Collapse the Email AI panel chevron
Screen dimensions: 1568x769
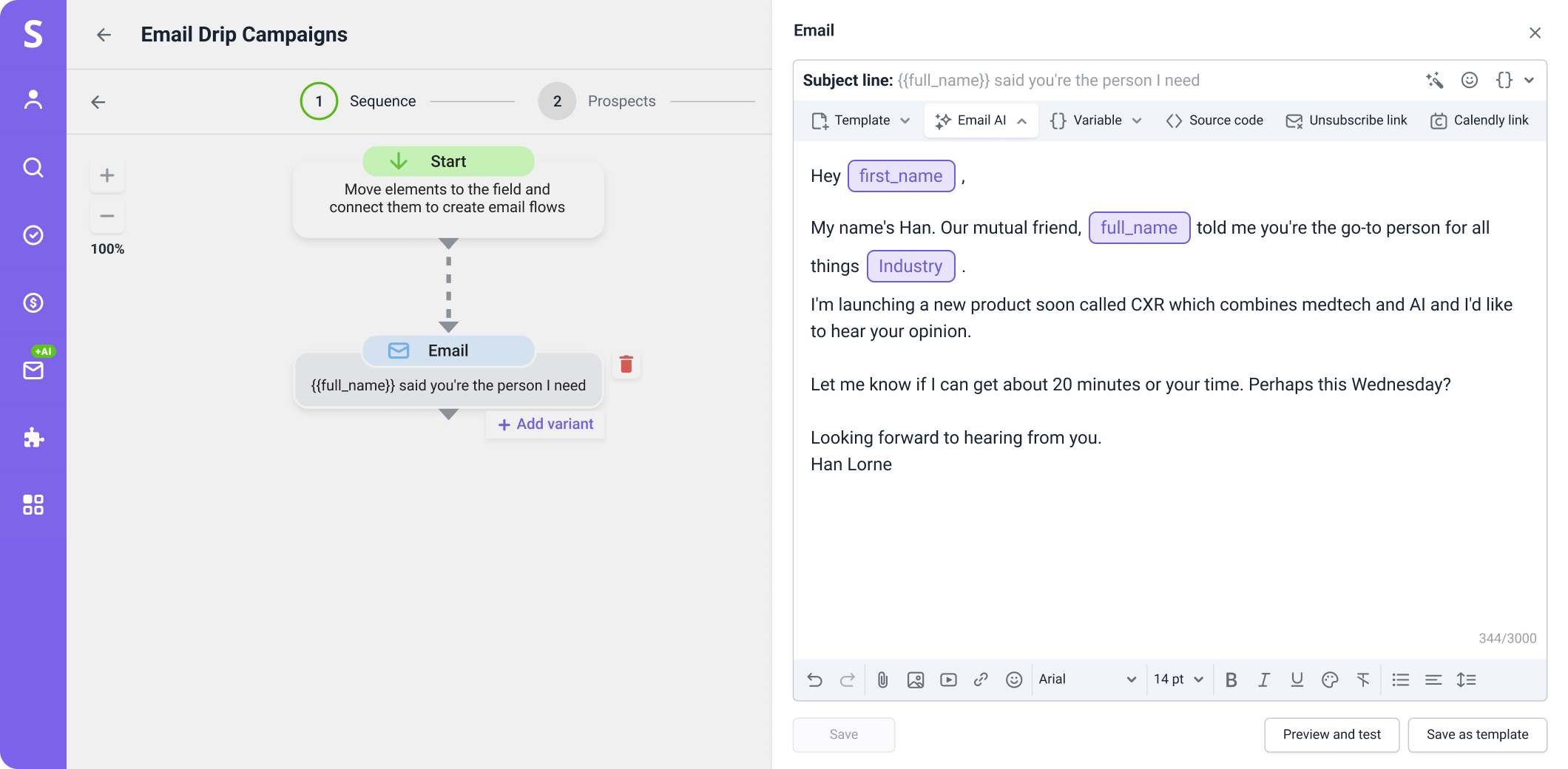[x=1022, y=120]
